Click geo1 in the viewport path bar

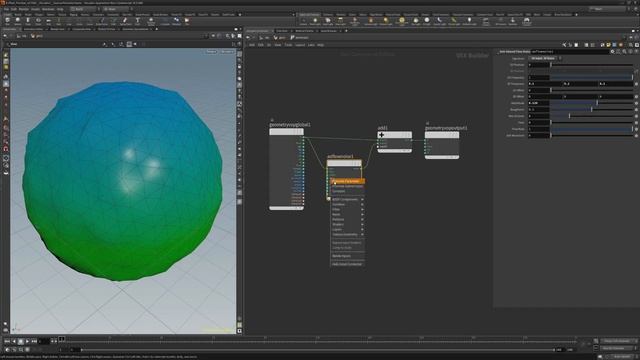point(37,36)
